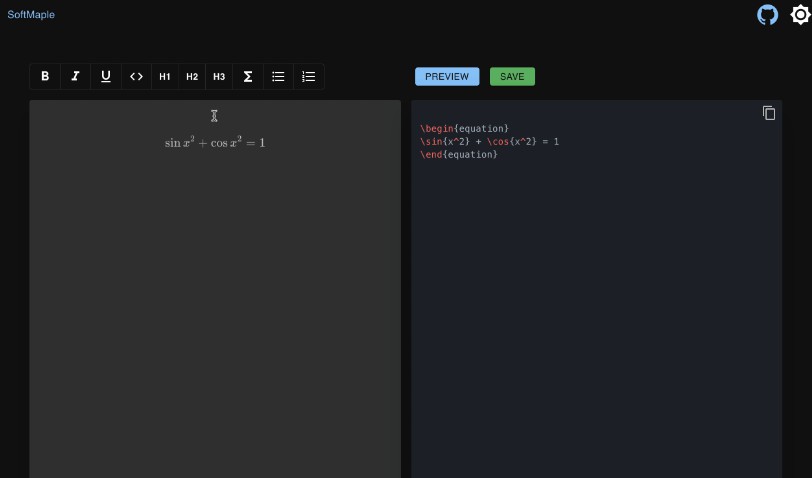Apply italic formatting
812x478 pixels.
coord(75,77)
